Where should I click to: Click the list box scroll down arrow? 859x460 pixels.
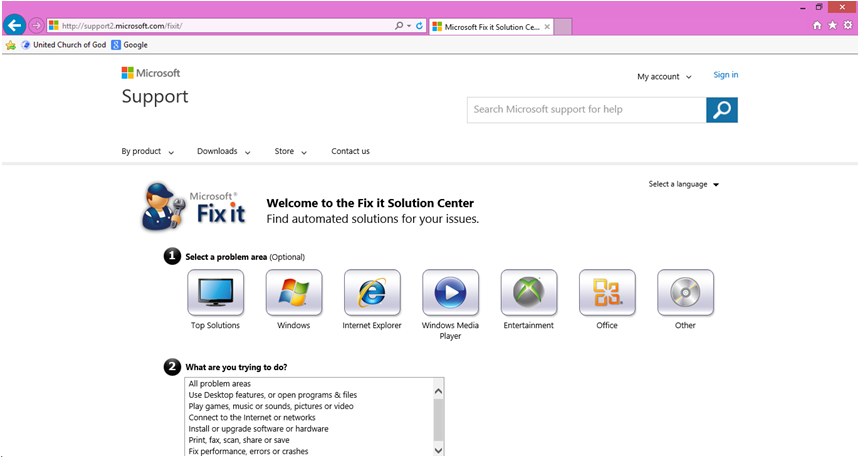click(x=438, y=450)
